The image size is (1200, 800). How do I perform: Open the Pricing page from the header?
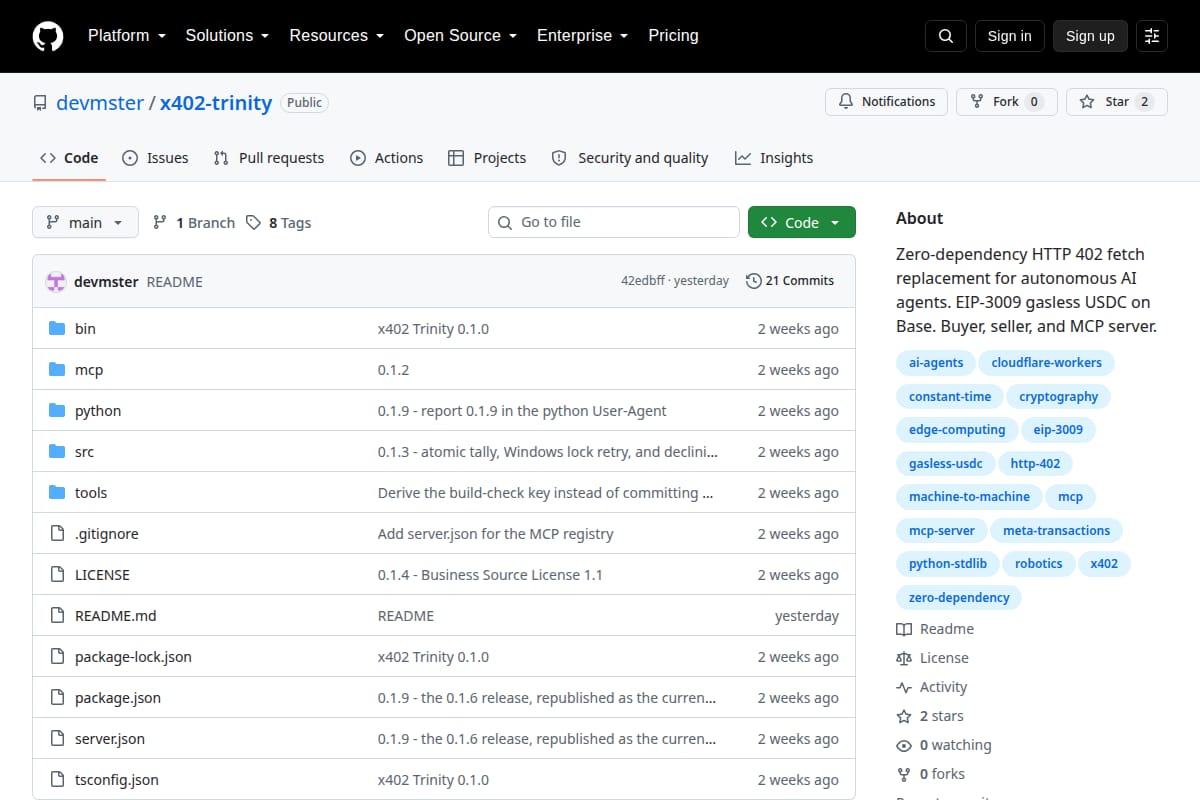673,35
